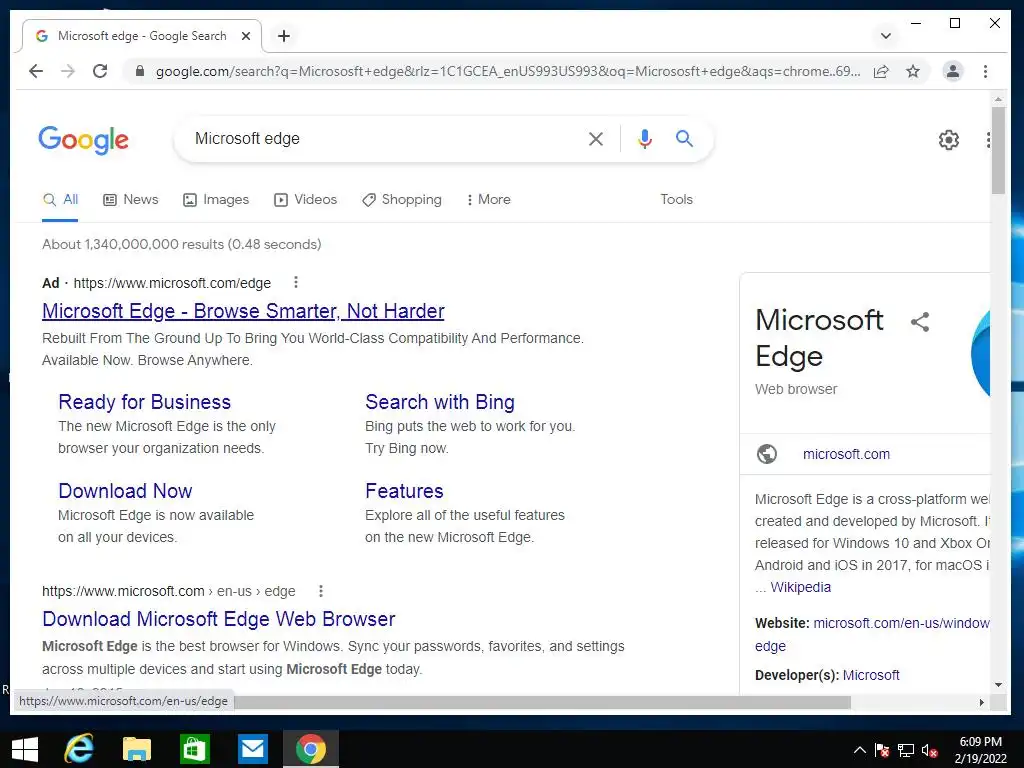Reload the current page
This screenshot has height=768, width=1024.
coord(100,71)
